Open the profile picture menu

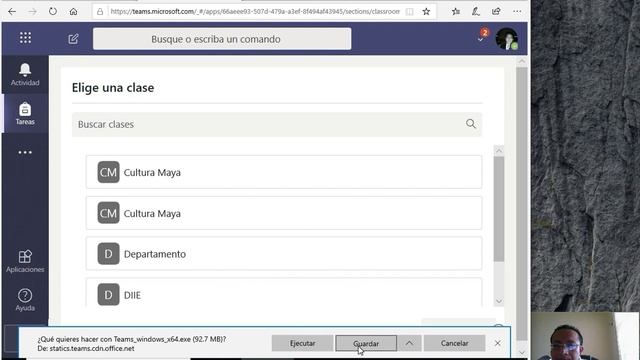pyautogui.click(x=507, y=39)
